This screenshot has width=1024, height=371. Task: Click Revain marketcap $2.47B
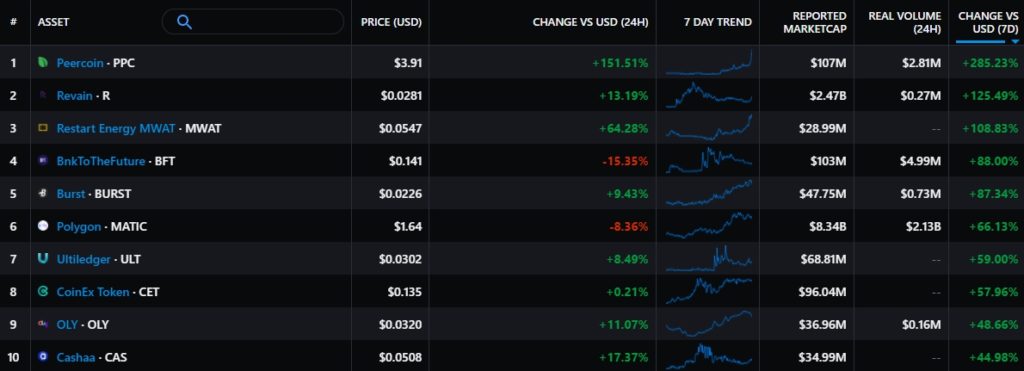(x=827, y=96)
